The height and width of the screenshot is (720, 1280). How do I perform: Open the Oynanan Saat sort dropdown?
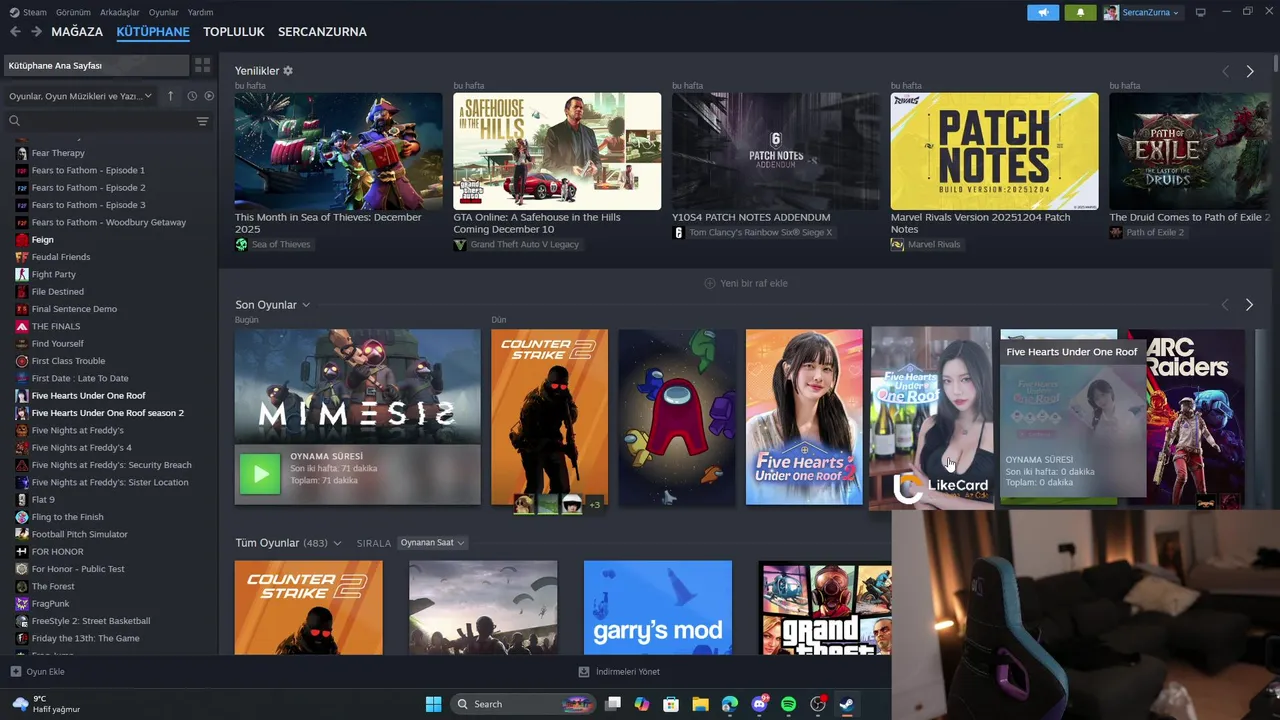coord(432,543)
